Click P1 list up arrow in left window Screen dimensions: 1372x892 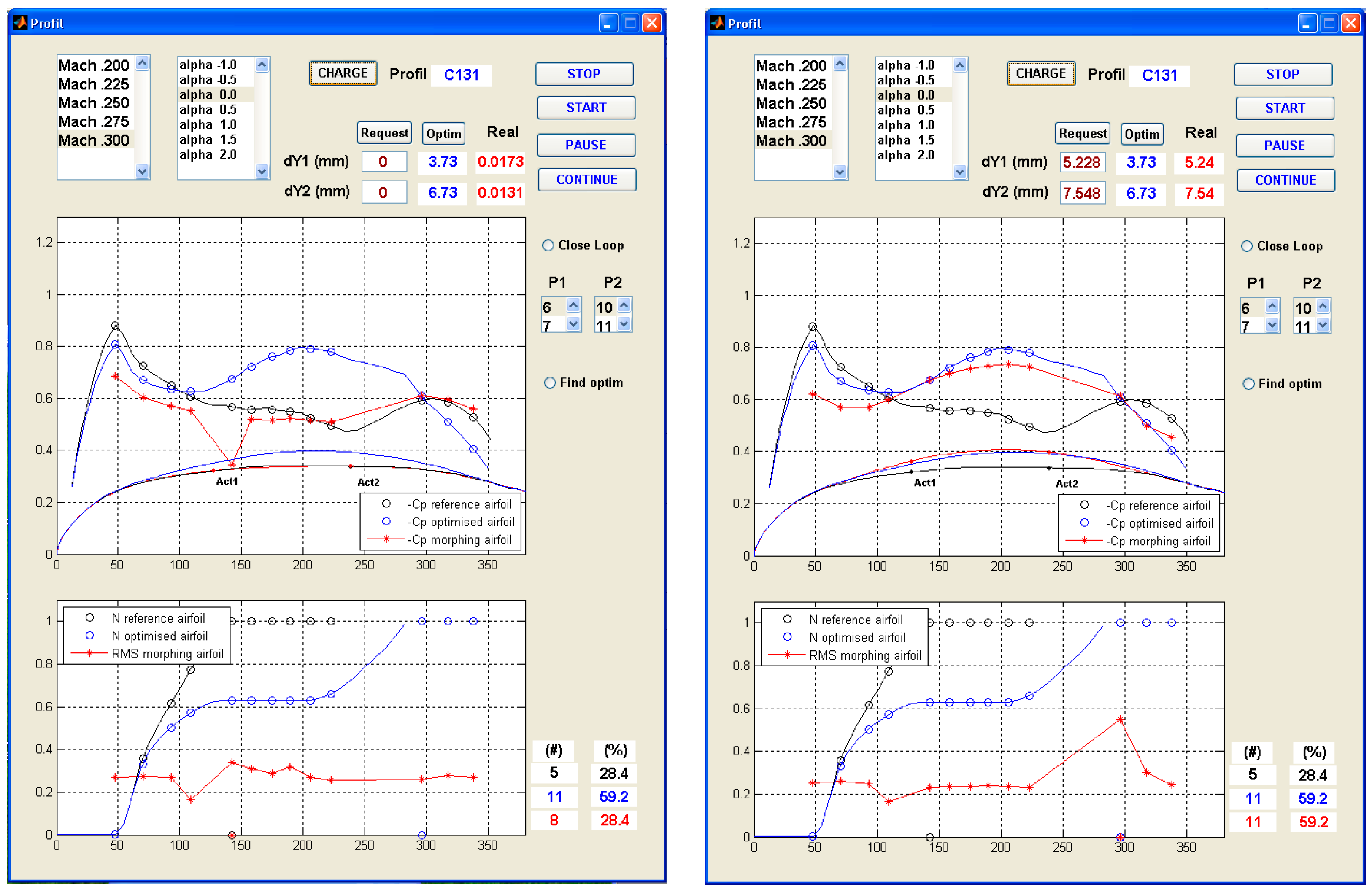[574, 304]
